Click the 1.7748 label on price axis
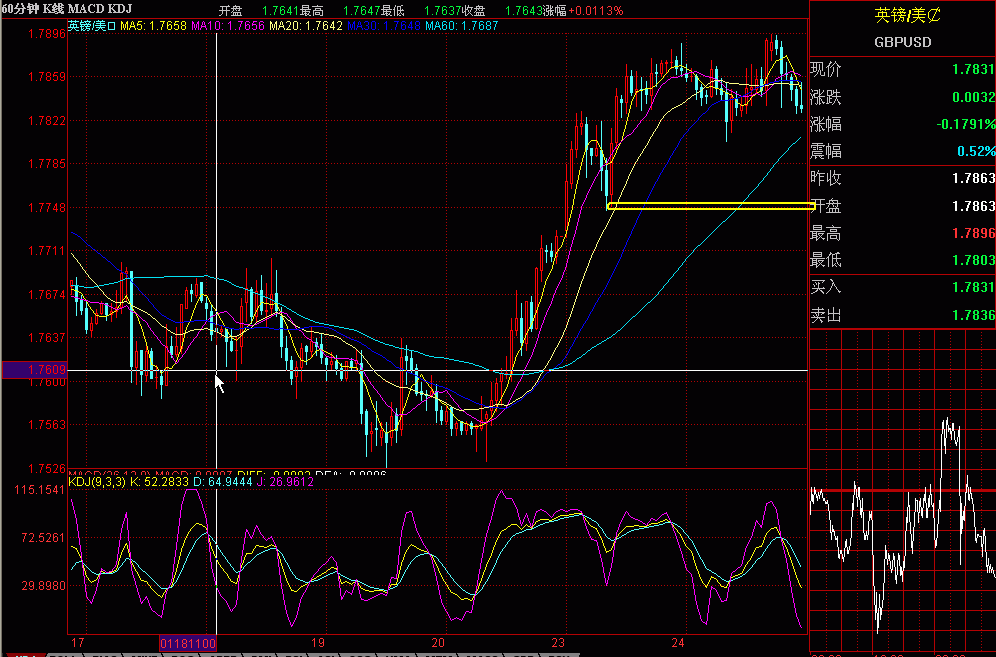Screen dimensions: 996x657 click(47, 208)
